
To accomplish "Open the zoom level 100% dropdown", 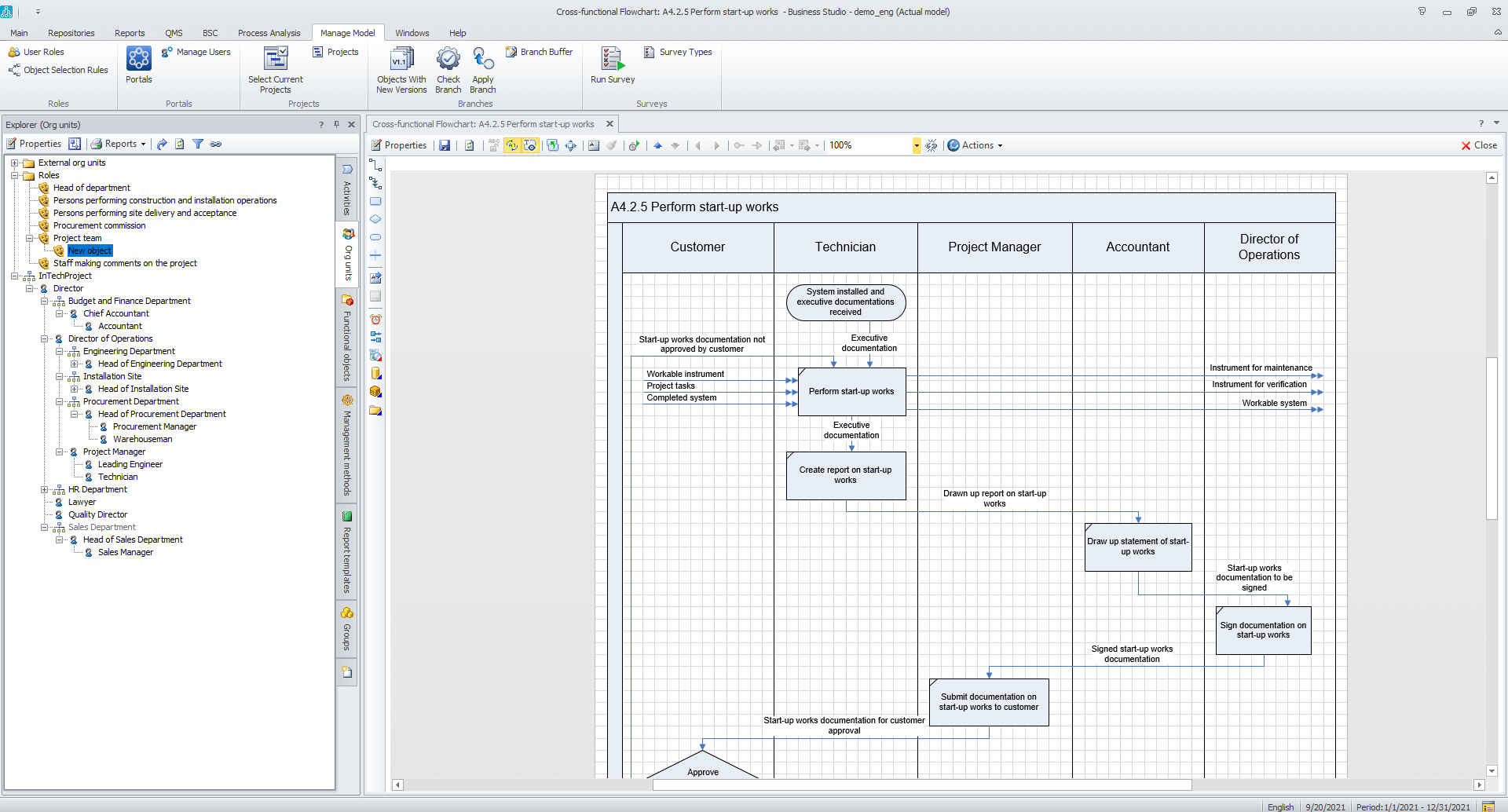I will tap(916, 145).
